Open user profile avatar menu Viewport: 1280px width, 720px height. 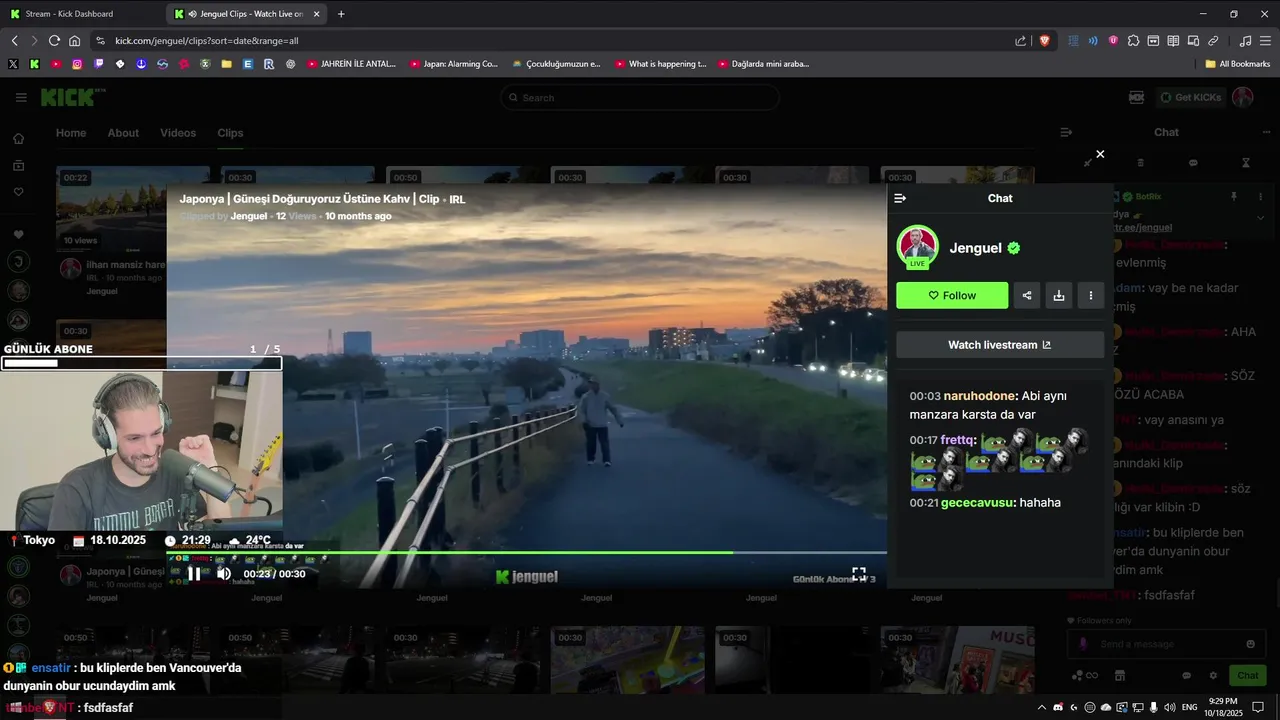(1243, 97)
